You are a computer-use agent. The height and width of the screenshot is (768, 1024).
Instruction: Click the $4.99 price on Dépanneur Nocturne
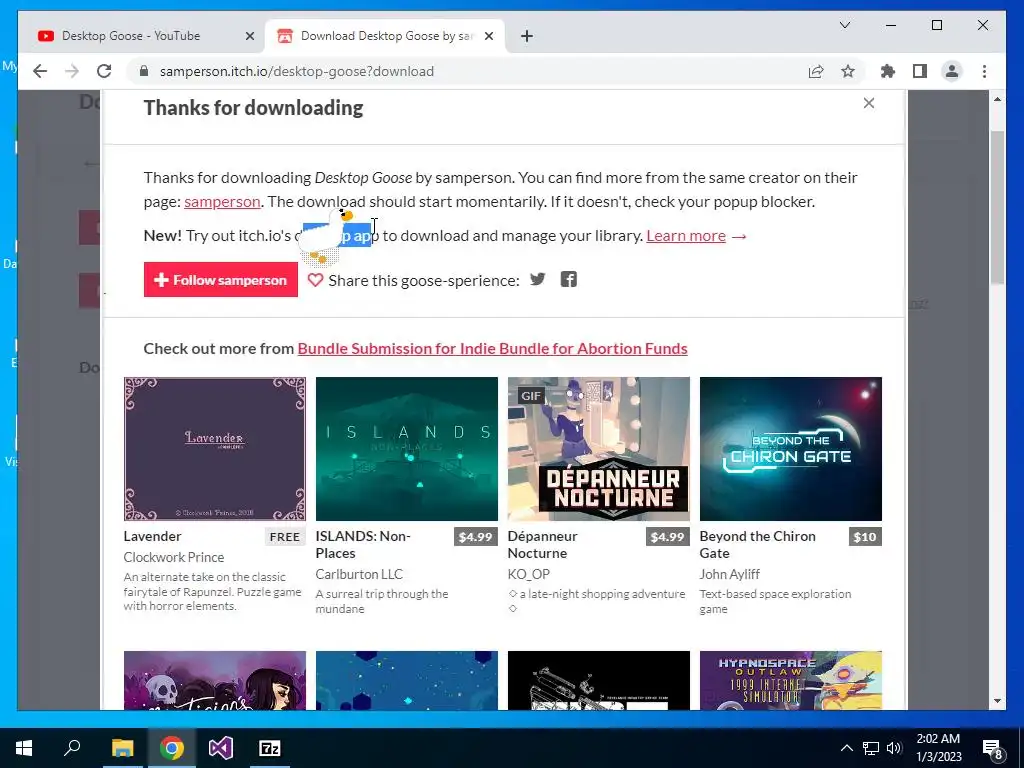tap(667, 537)
